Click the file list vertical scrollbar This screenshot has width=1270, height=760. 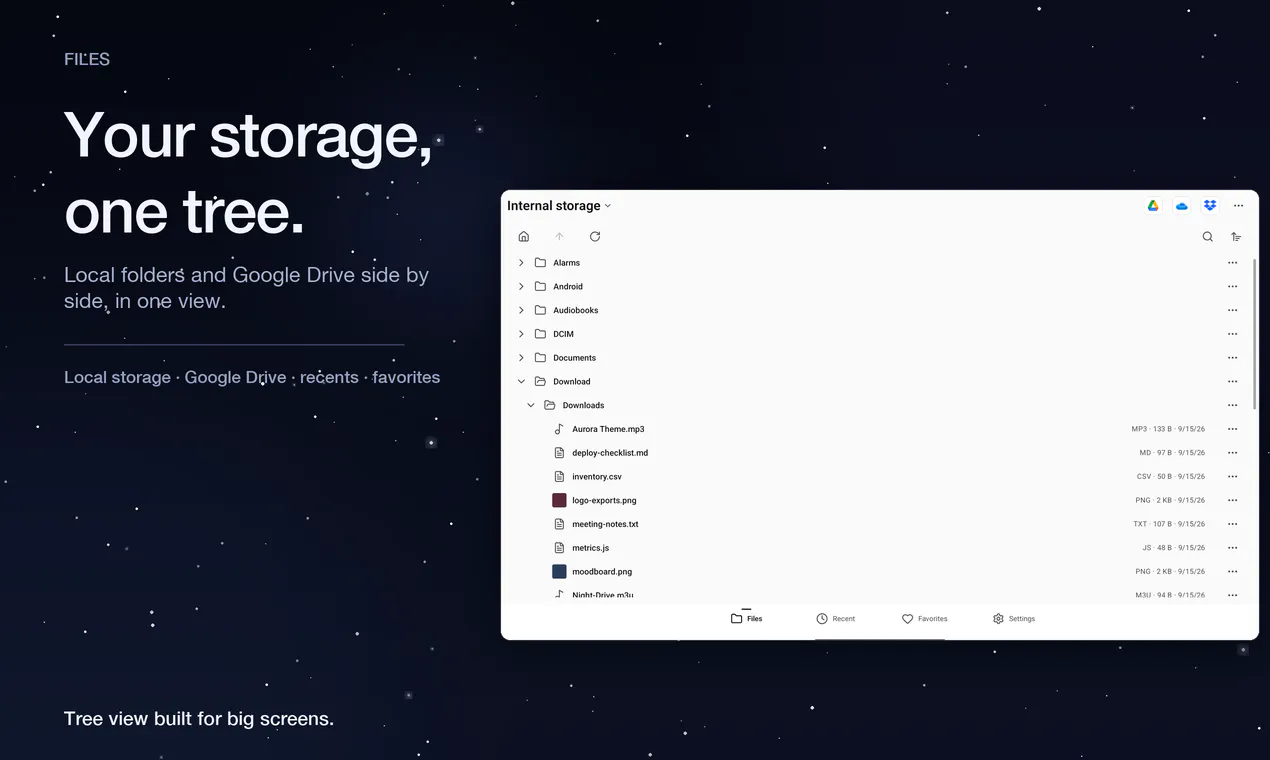point(1254,333)
